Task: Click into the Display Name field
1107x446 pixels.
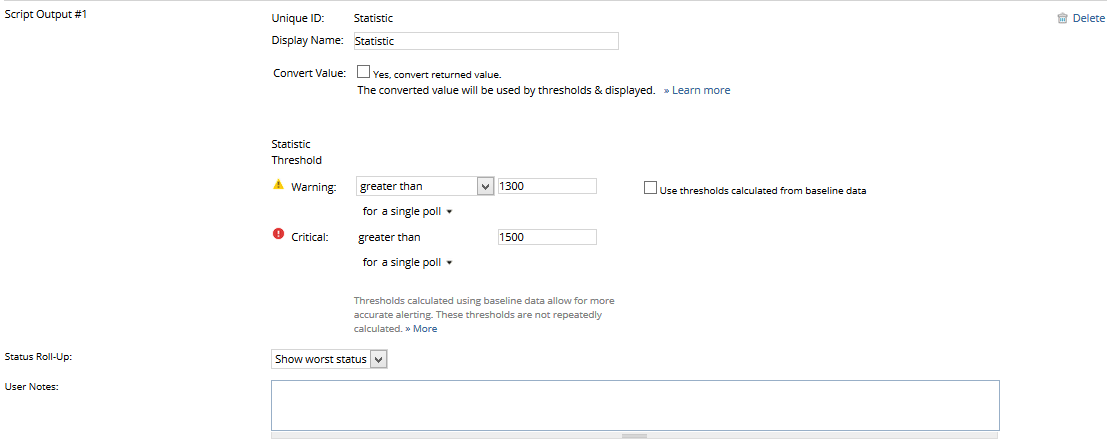Action: [486, 41]
